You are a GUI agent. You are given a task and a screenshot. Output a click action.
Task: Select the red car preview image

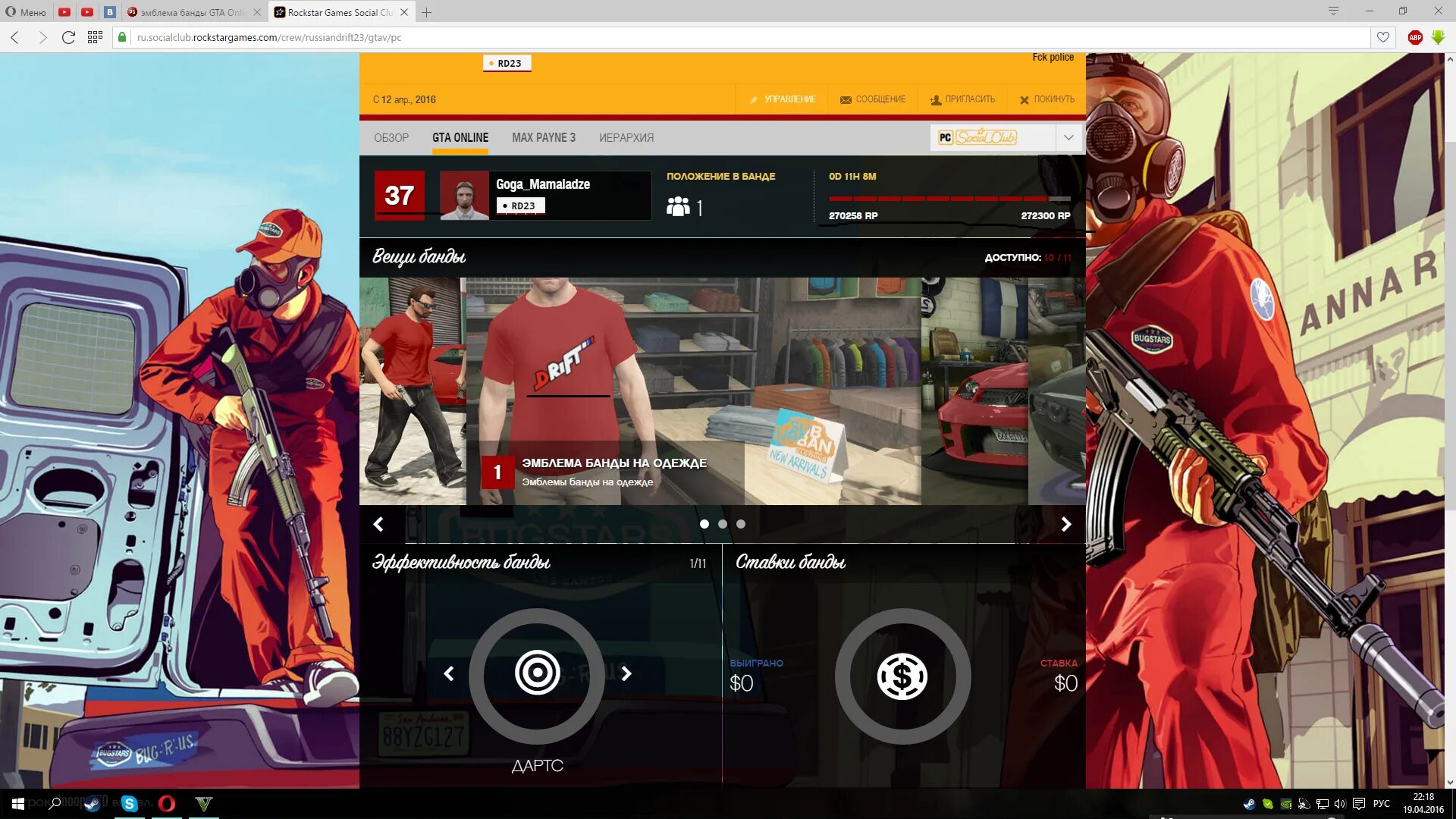tap(974, 391)
